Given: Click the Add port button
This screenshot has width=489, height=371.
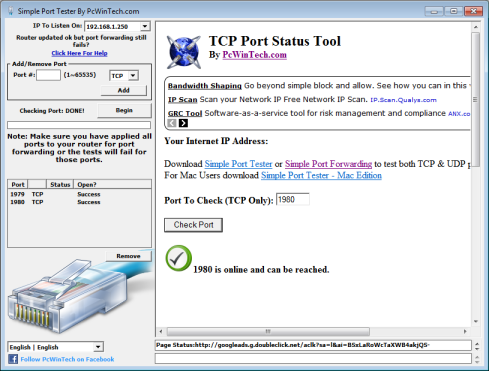Looking at the screenshot, I should point(124,90).
